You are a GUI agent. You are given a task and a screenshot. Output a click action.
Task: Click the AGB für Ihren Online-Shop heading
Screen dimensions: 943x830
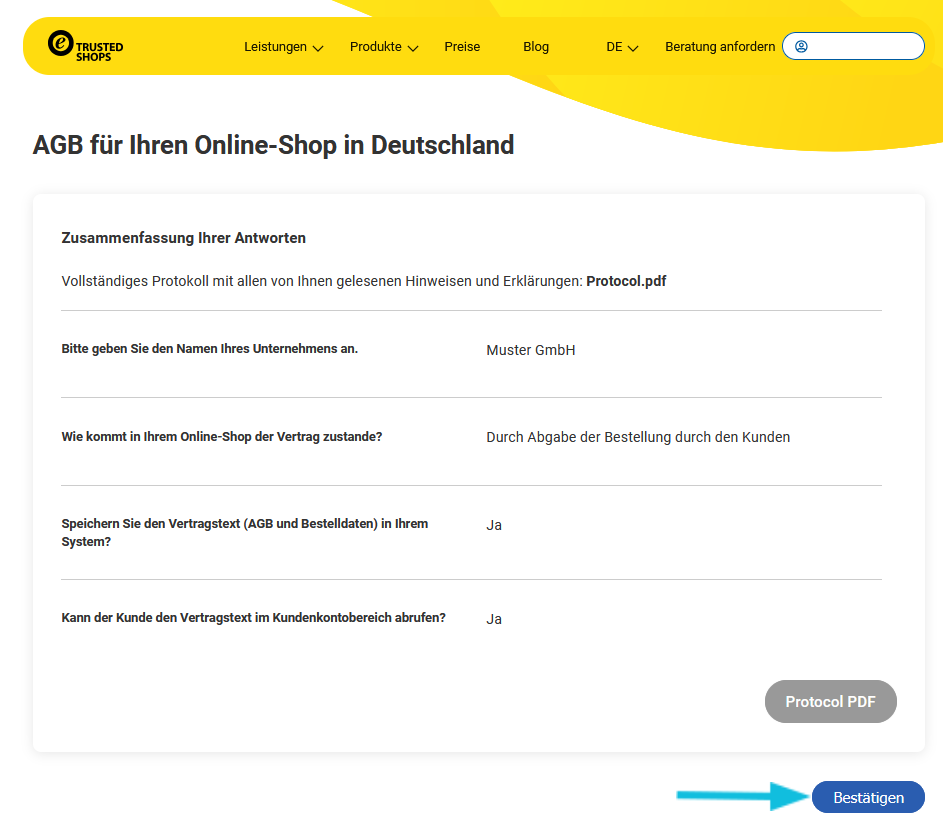click(x=273, y=145)
